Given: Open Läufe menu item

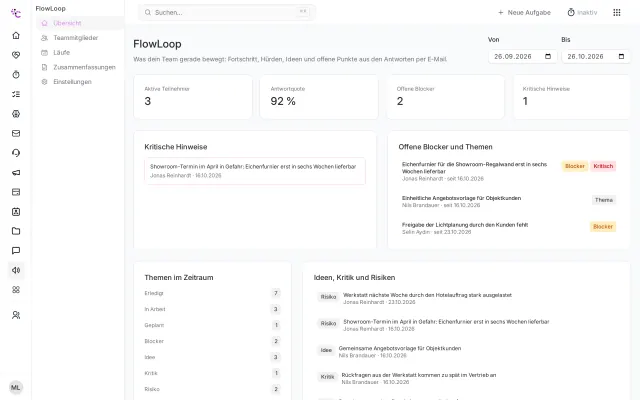Looking at the screenshot, I should pos(80,53).
